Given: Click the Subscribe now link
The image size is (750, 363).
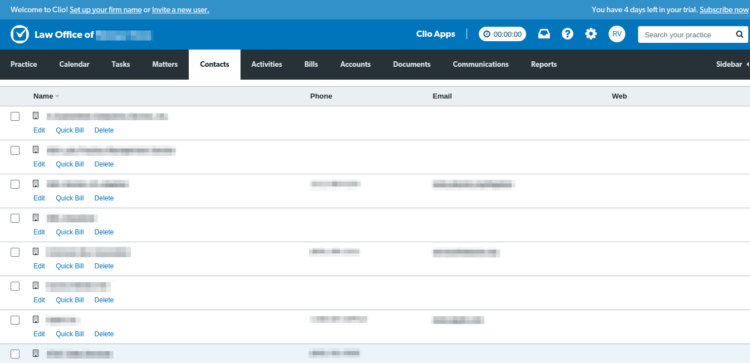Looking at the screenshot, I should pos(724,10).
